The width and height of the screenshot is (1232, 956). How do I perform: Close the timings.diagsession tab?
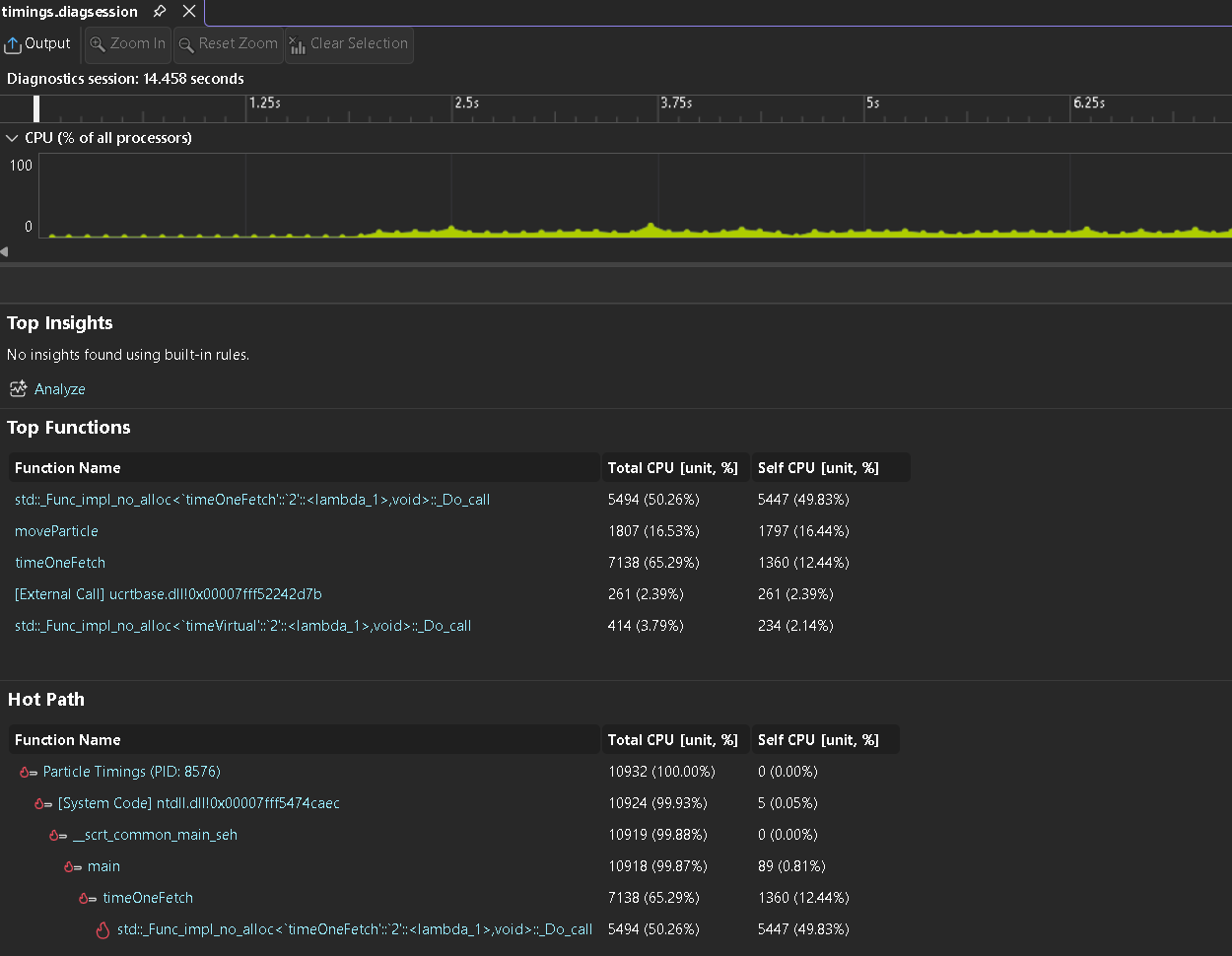click(x=189, y=12)
